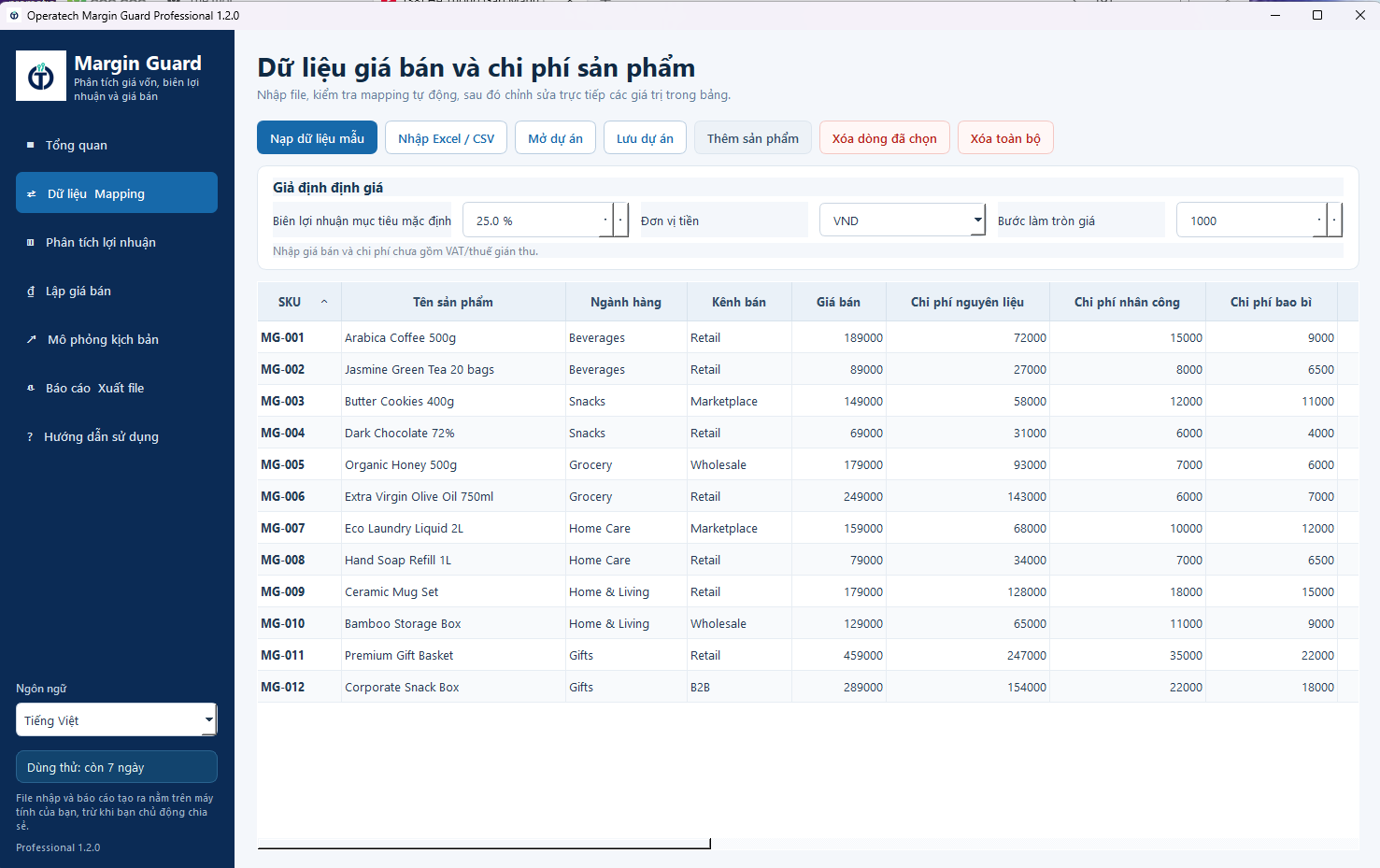Click Xóa dòng đã chọn button
The width and height of the screenshot is (1380, 868).
point(885,138)
